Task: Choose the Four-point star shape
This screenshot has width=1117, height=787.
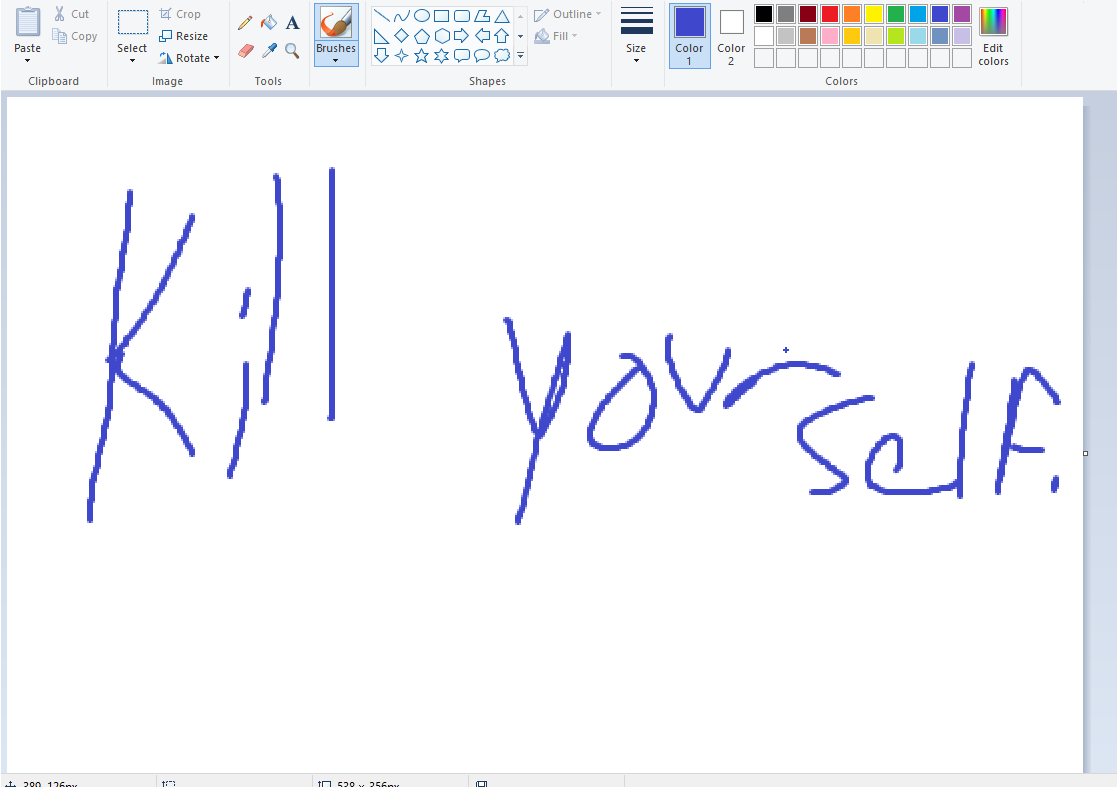Action: point(401,56)
